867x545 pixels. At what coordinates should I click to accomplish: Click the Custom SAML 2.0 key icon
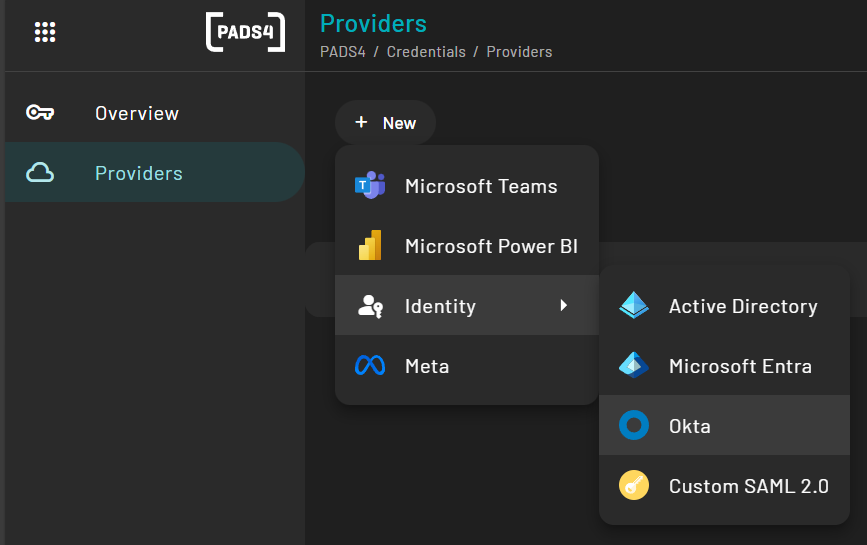point(634,485)
